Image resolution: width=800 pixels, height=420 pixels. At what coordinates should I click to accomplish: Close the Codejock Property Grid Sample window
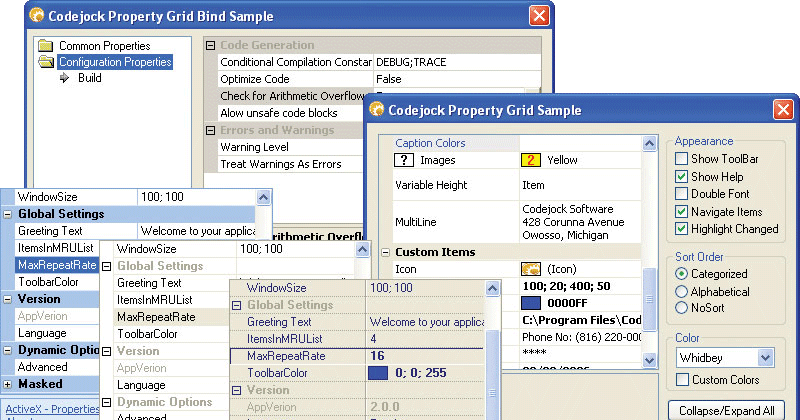point(783,109)
